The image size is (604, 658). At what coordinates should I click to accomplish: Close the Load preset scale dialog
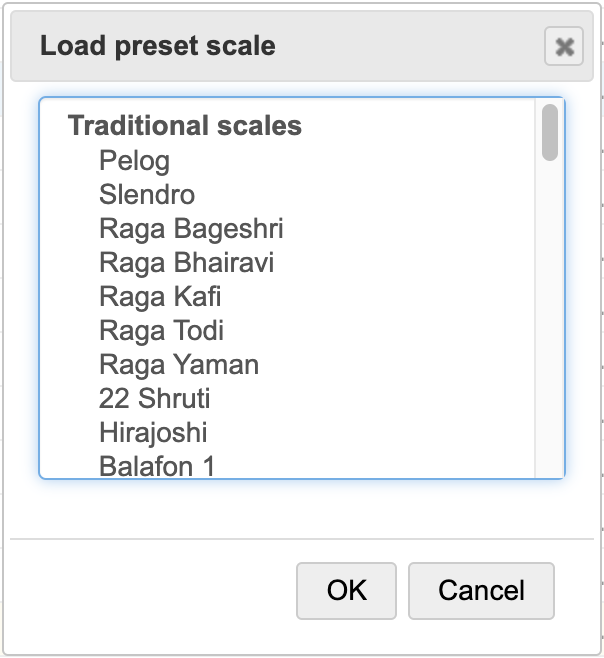[564, 46]
